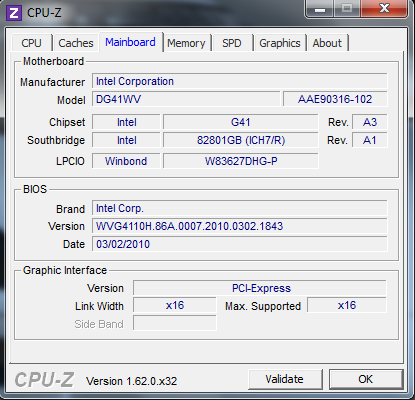Click the empty Side Band field
This screenshot has height=400, width=415.
pos(175,323)
